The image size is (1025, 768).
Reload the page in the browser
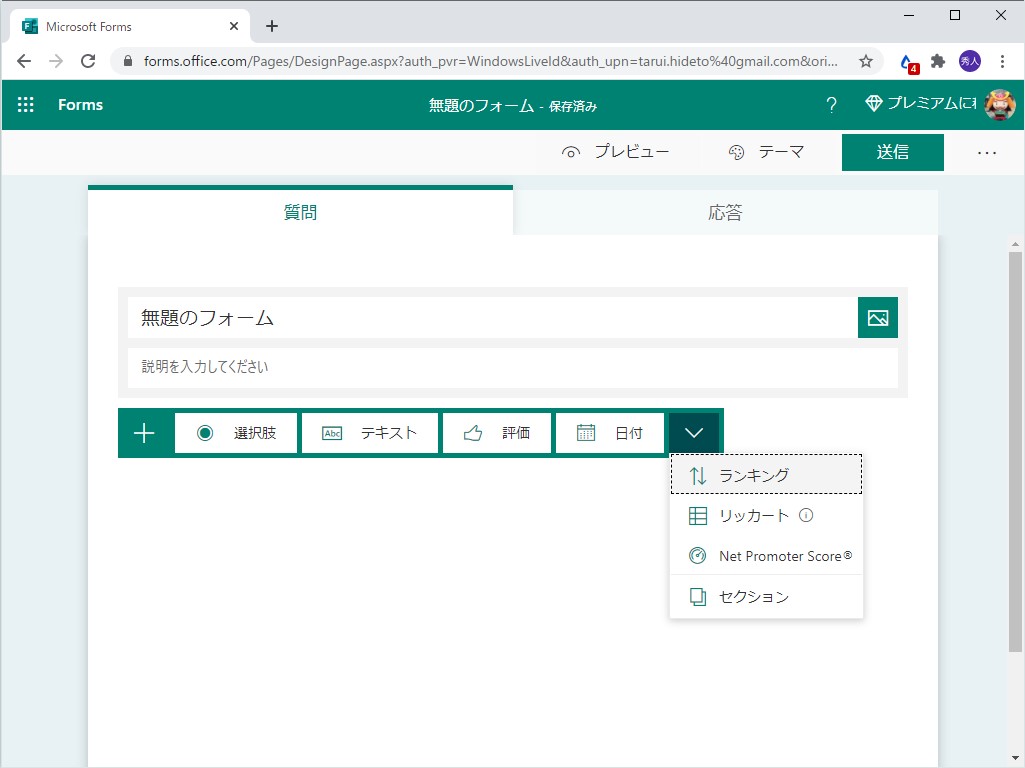(87, 61)
